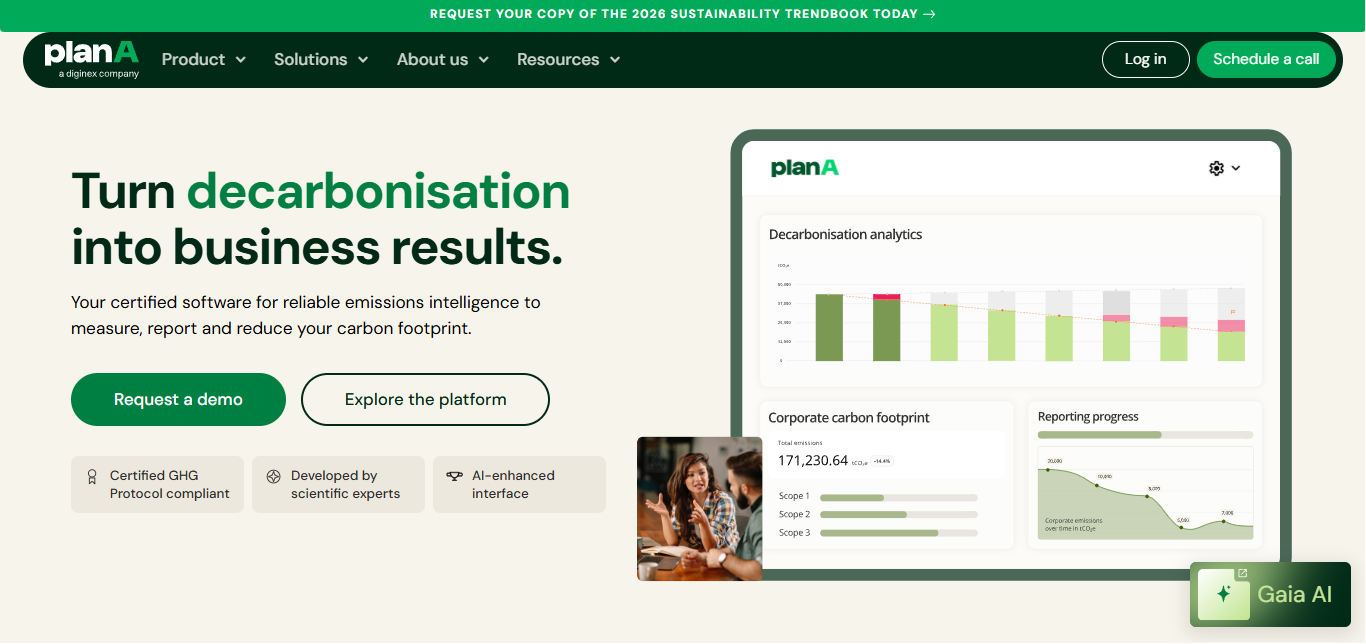Open the Product menu

(204, 59)
